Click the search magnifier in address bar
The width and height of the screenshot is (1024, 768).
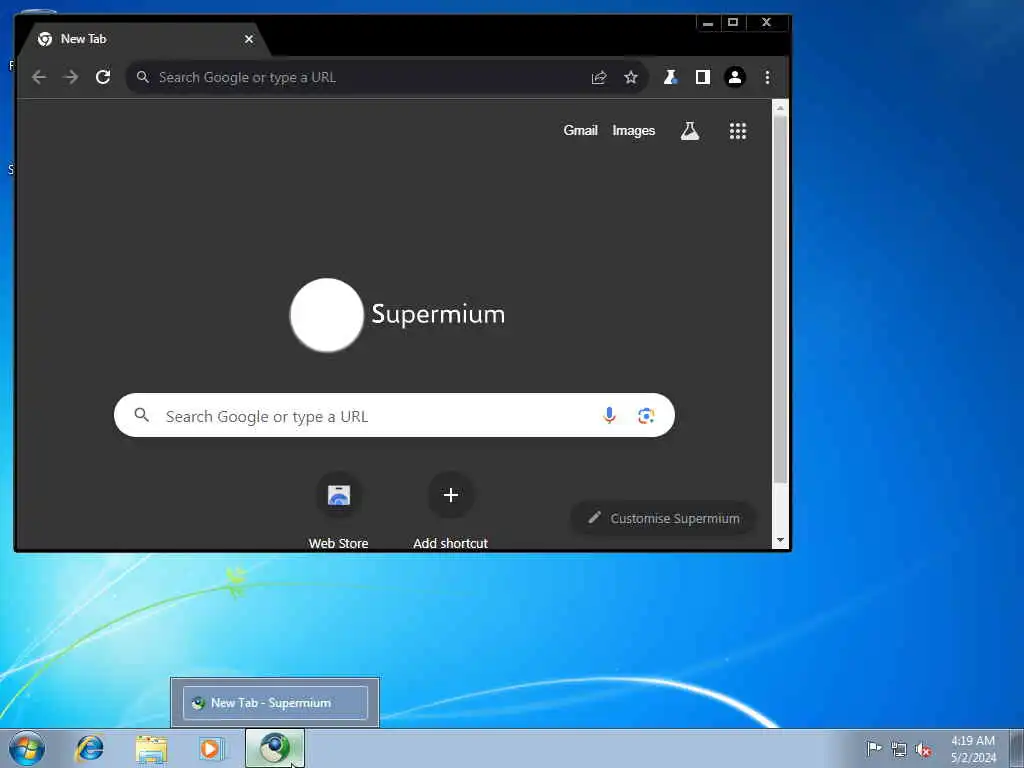142,77
